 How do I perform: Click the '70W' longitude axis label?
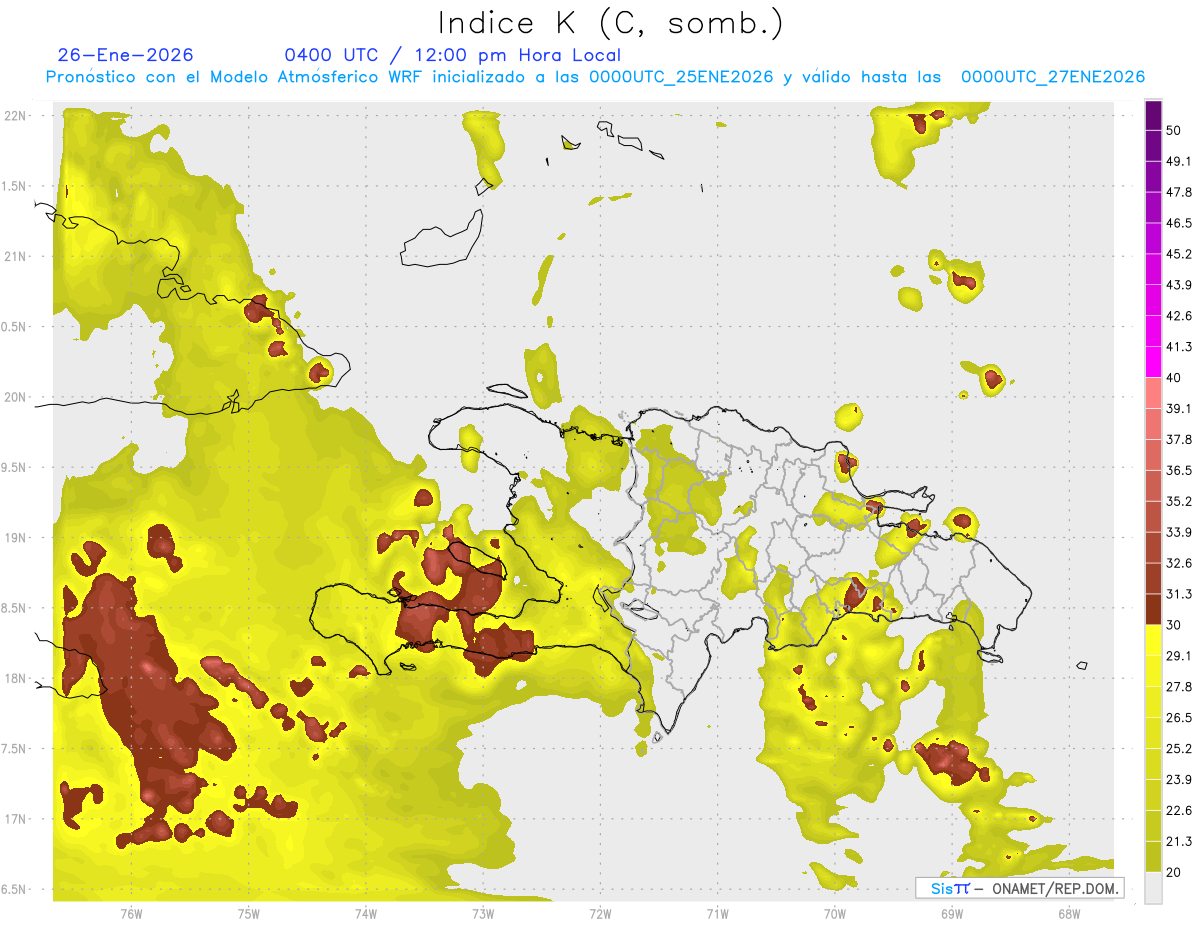click(834, 914)
